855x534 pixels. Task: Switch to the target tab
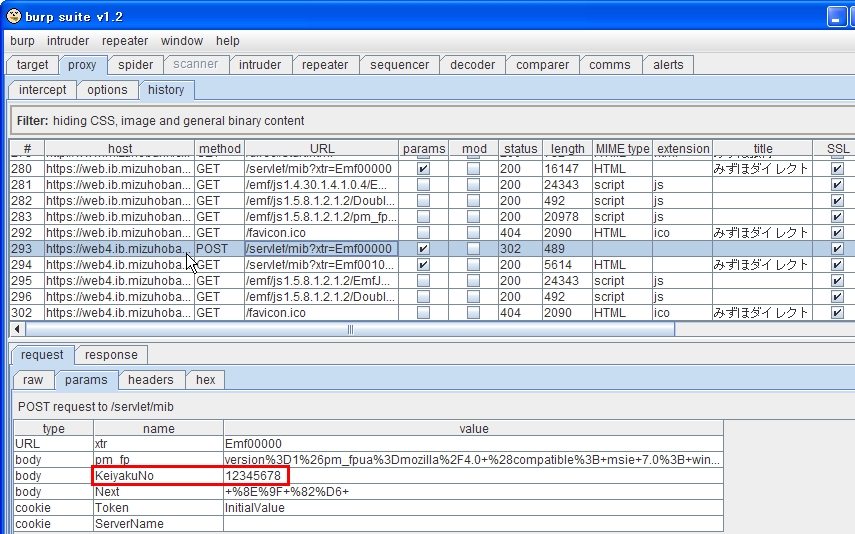coord(32,65)
